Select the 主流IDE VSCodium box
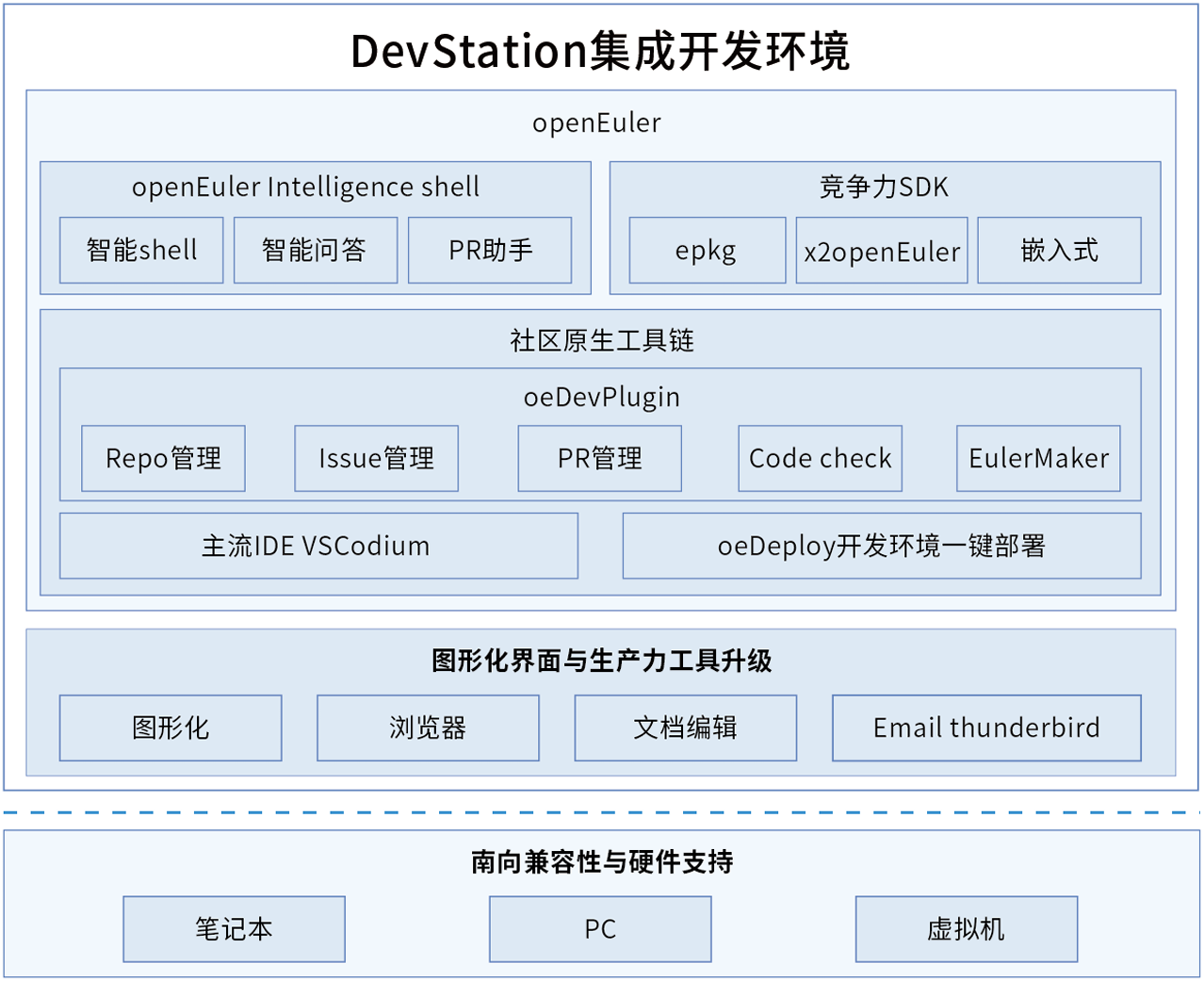This screenshot has height=981, width=1204. coord(319,546)
